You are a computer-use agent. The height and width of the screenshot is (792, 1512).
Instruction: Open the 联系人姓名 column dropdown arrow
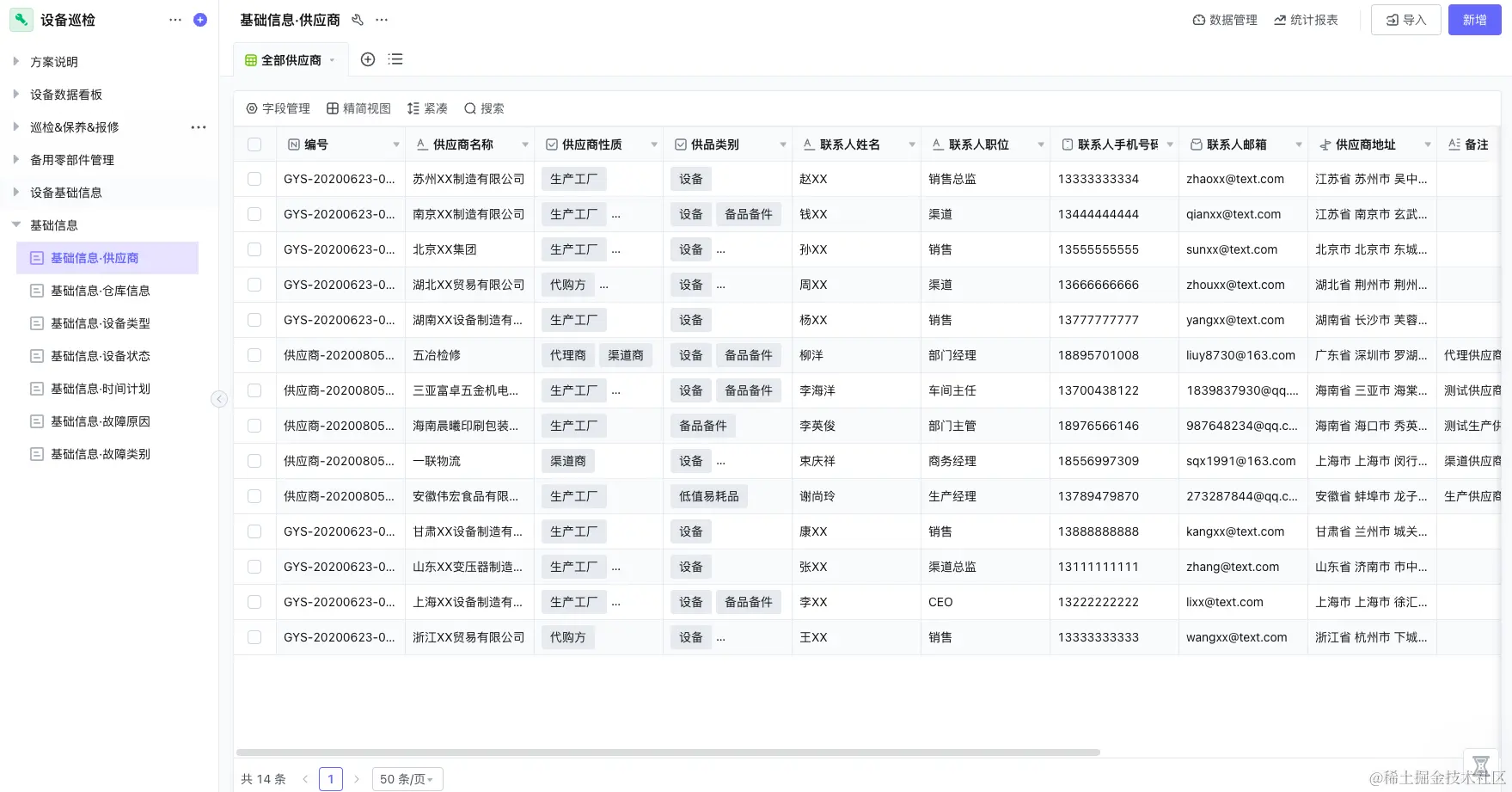coord(912,144)
